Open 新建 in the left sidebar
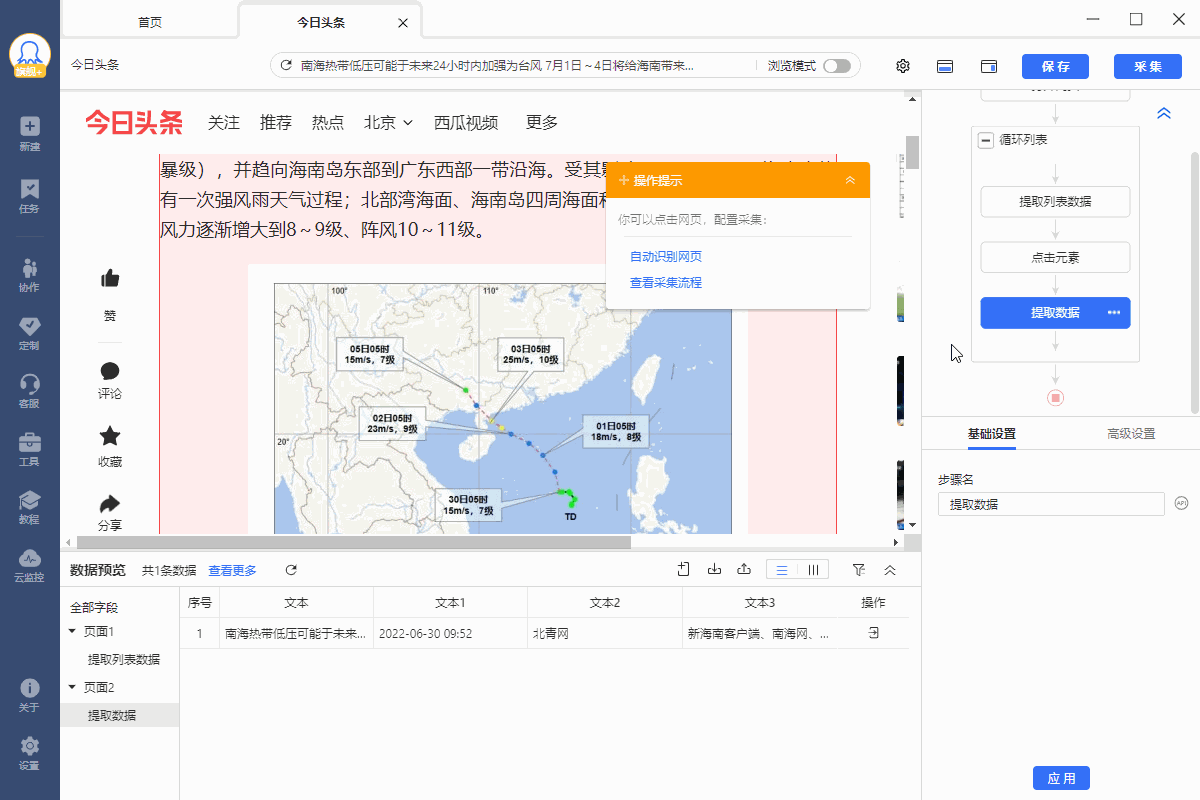This screenshot has height=800, width=1200. click(29, 133)
